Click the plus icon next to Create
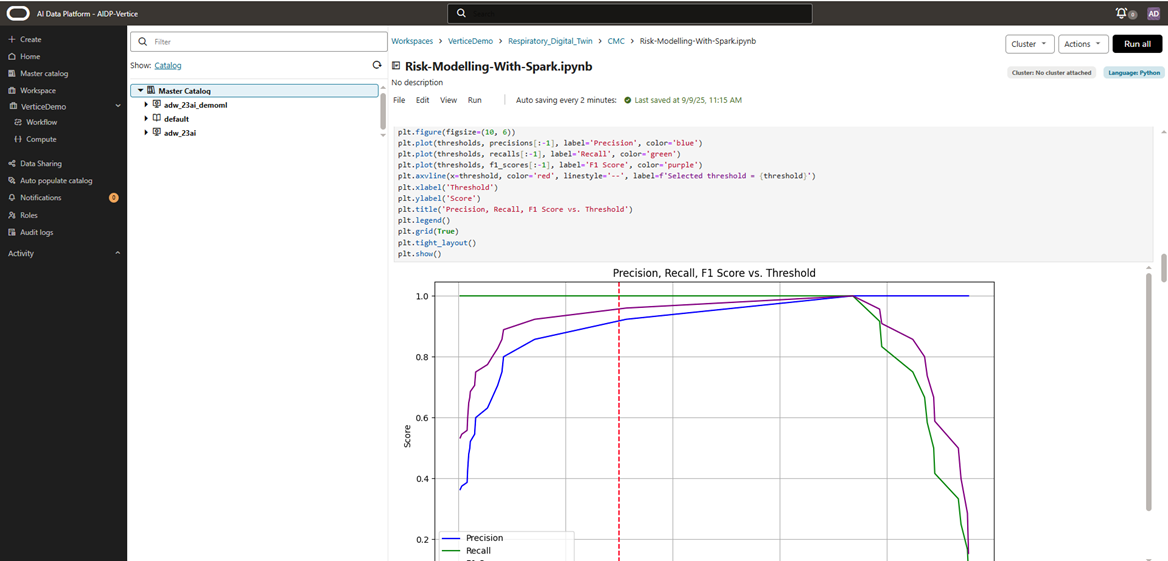The image size is (1168, 561). click(x=12, y=39)
